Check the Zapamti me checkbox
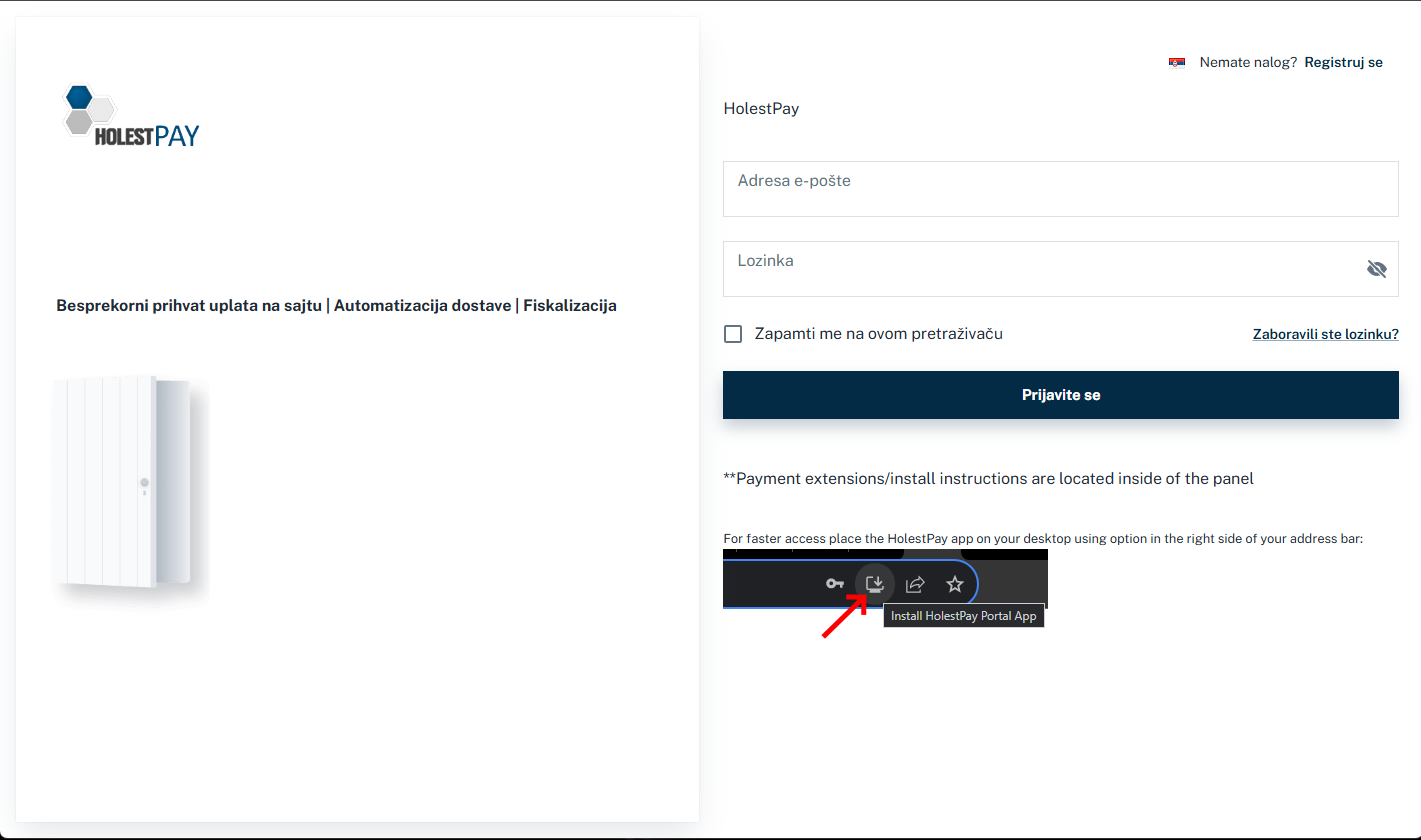Image resolution: width=1421 pixels, height=840 pixels. [x=733, y=334]
